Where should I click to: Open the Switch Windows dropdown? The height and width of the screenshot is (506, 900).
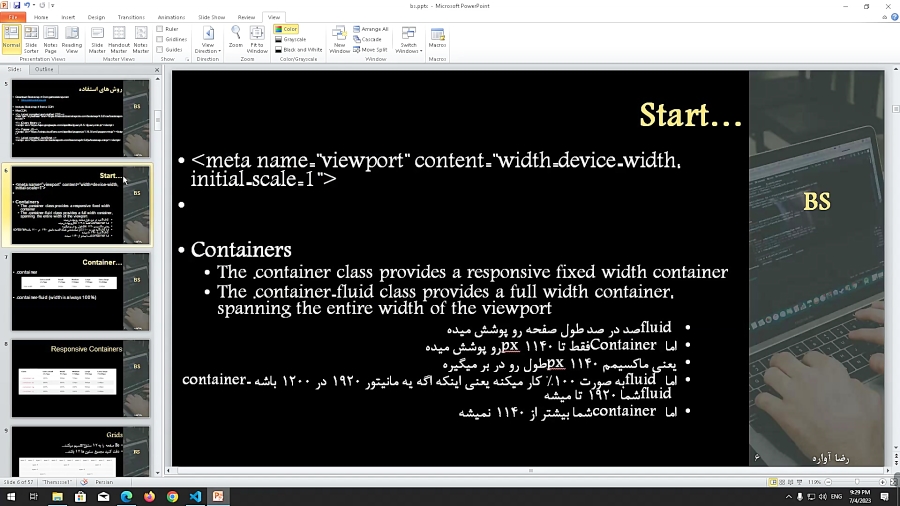coord(408,41)
